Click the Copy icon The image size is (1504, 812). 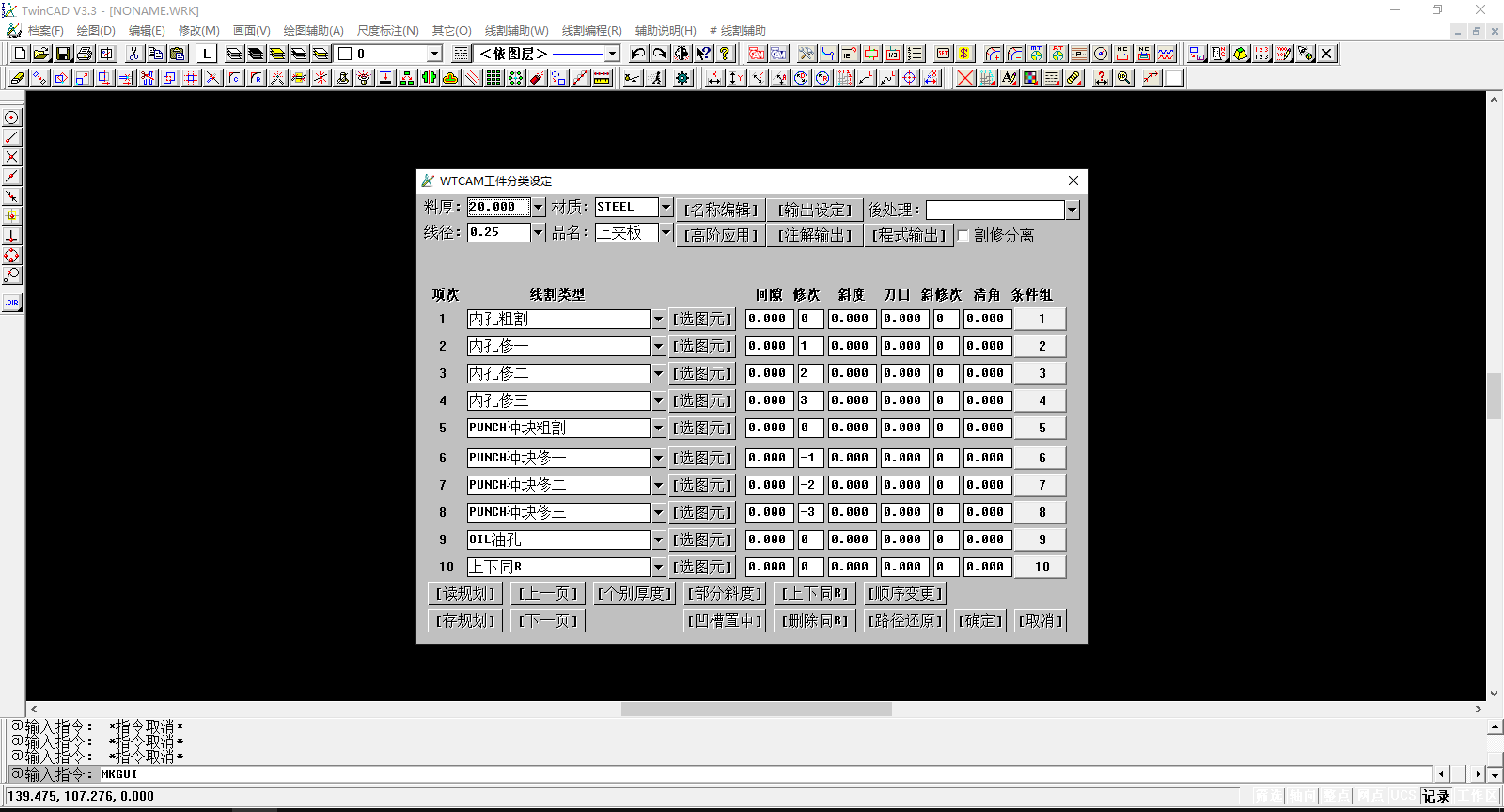tap(155, 54)
